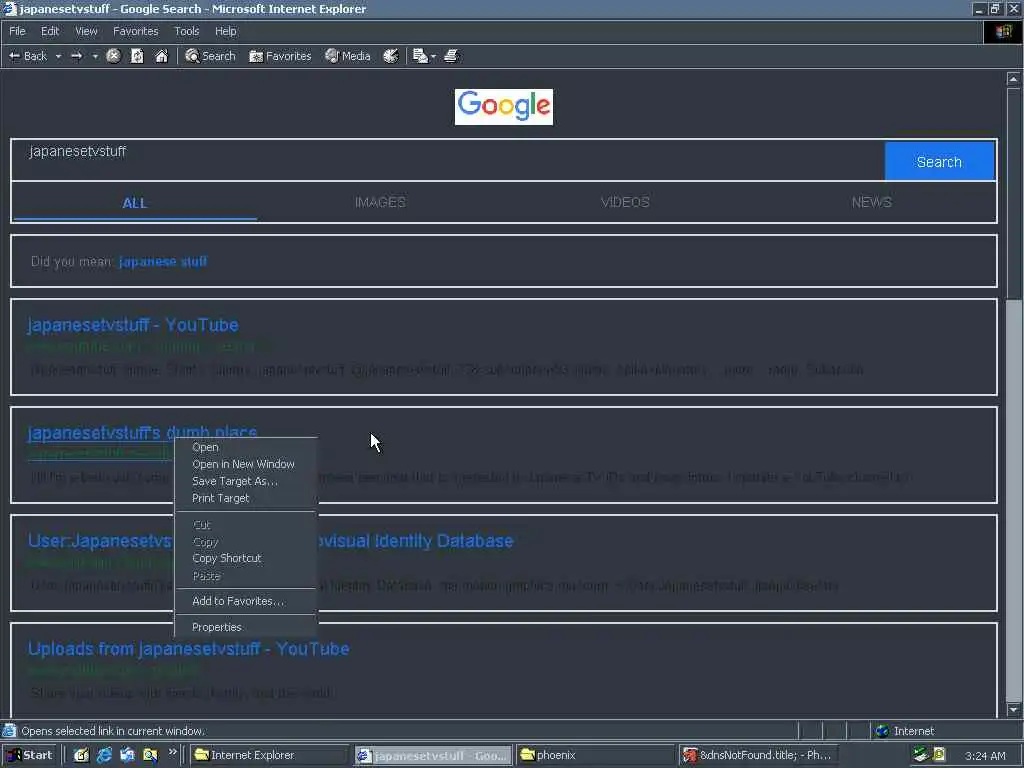Click the search field containing japanesetvstuff
This screenshot has height=768, width=1024.
point(448,160)
